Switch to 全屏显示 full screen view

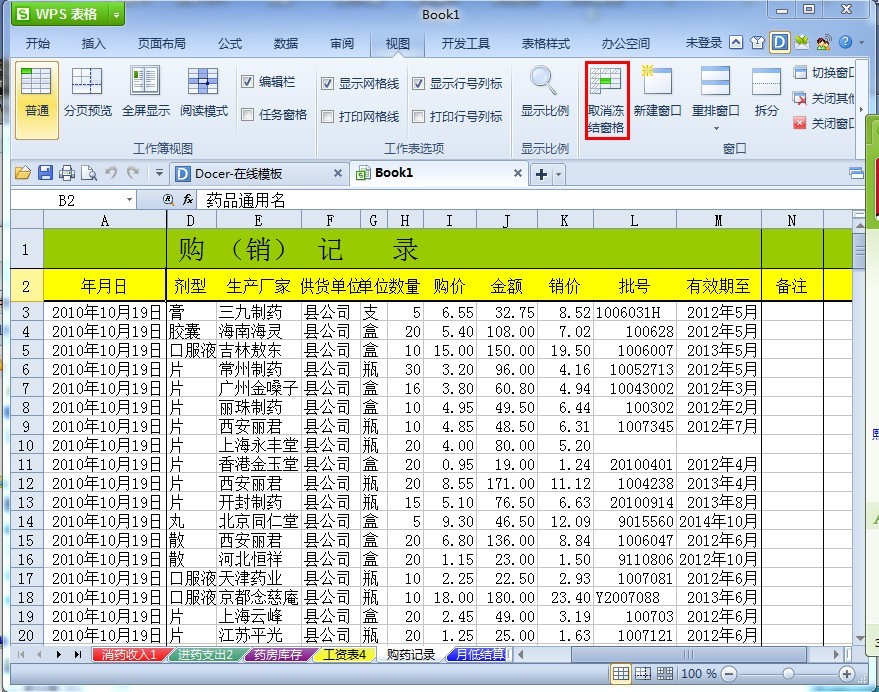146,93
